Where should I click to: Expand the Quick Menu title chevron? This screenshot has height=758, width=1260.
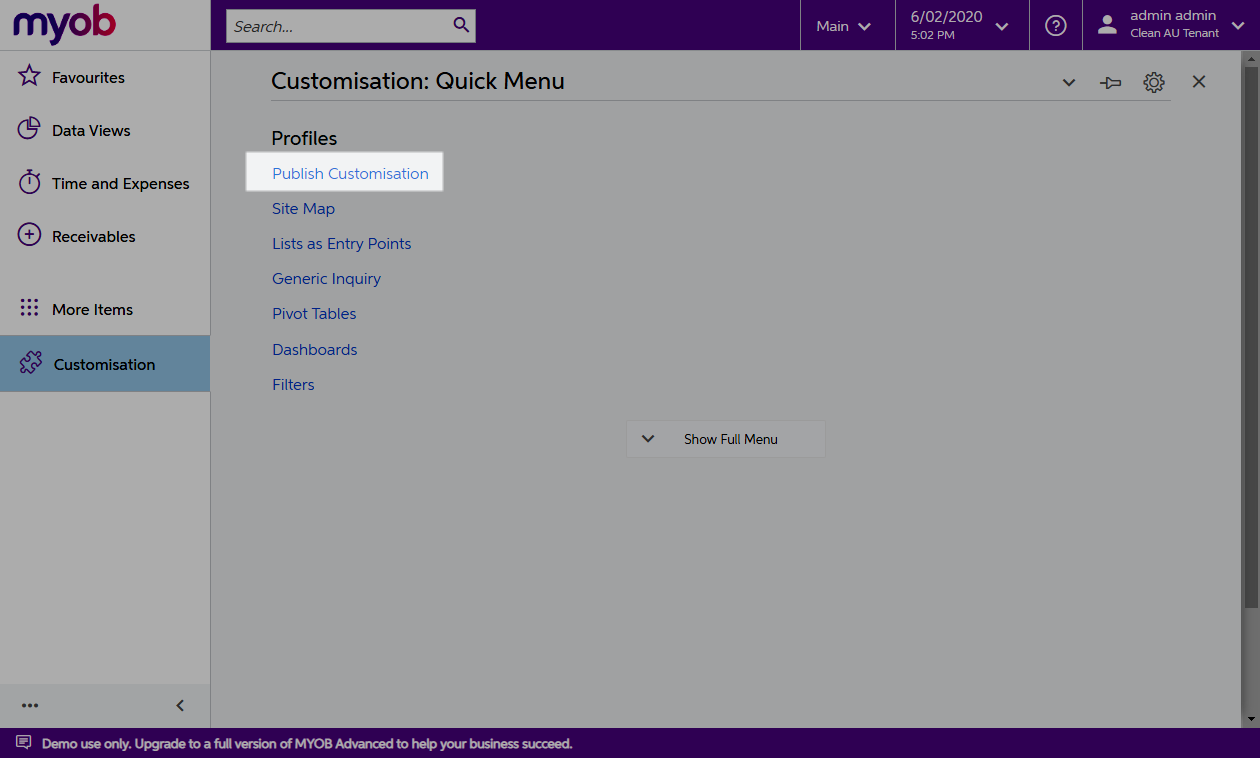point(1069,83)
